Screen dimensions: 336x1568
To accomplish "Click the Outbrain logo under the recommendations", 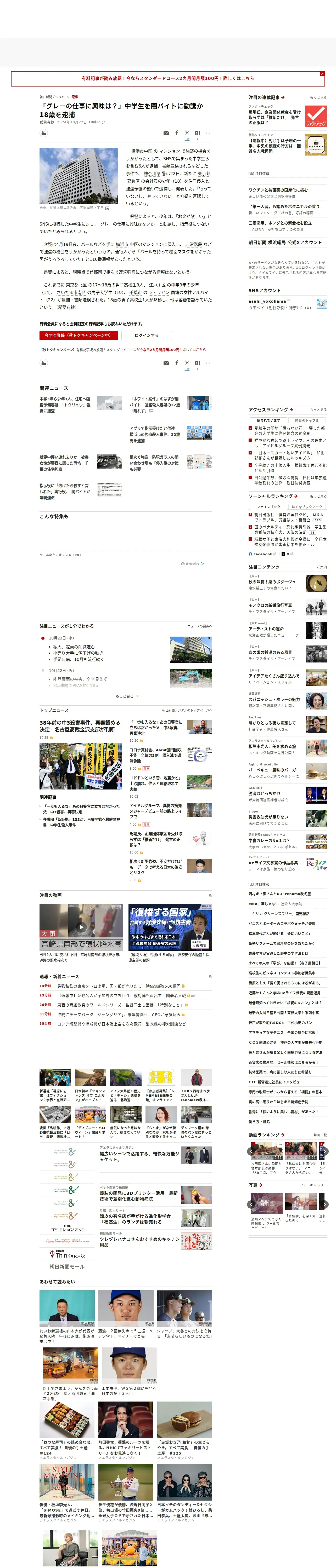I will [x=192, y=564].
